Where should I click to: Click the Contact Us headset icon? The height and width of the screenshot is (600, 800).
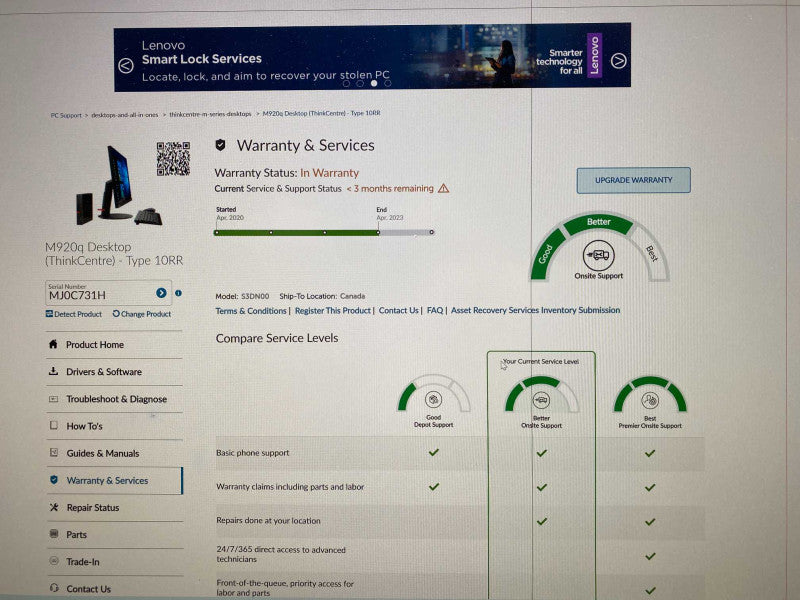[x=55, y=588]
